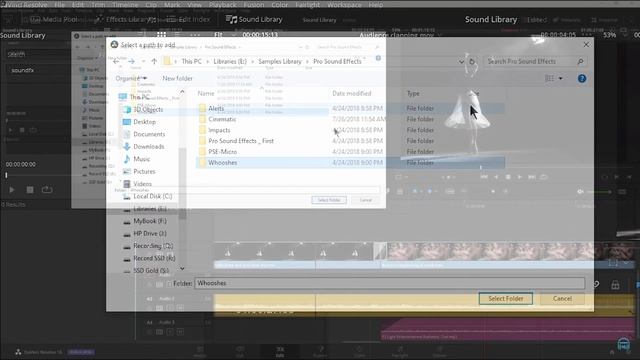This screenshot has height=360, width=640.
Task: Click the Folder name field containing Whooshes
Action: point(389,283)
